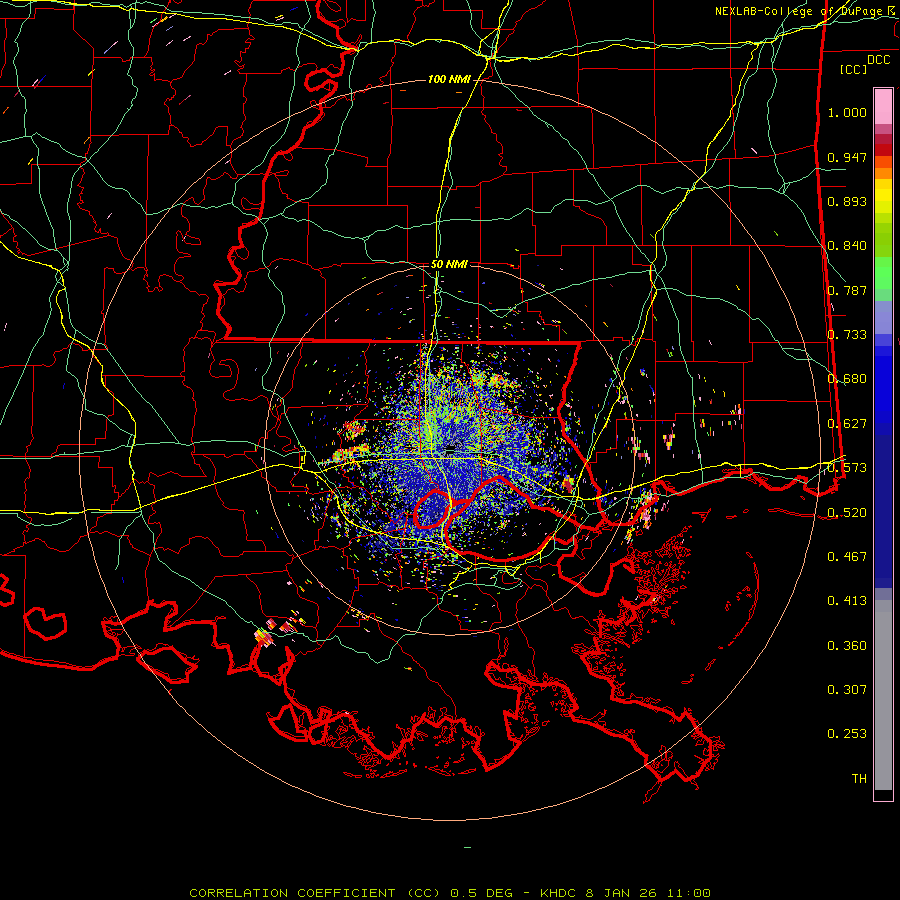Pick the bright green segment of the color bar
Viewport: 900px width, 900px height.
883,273
